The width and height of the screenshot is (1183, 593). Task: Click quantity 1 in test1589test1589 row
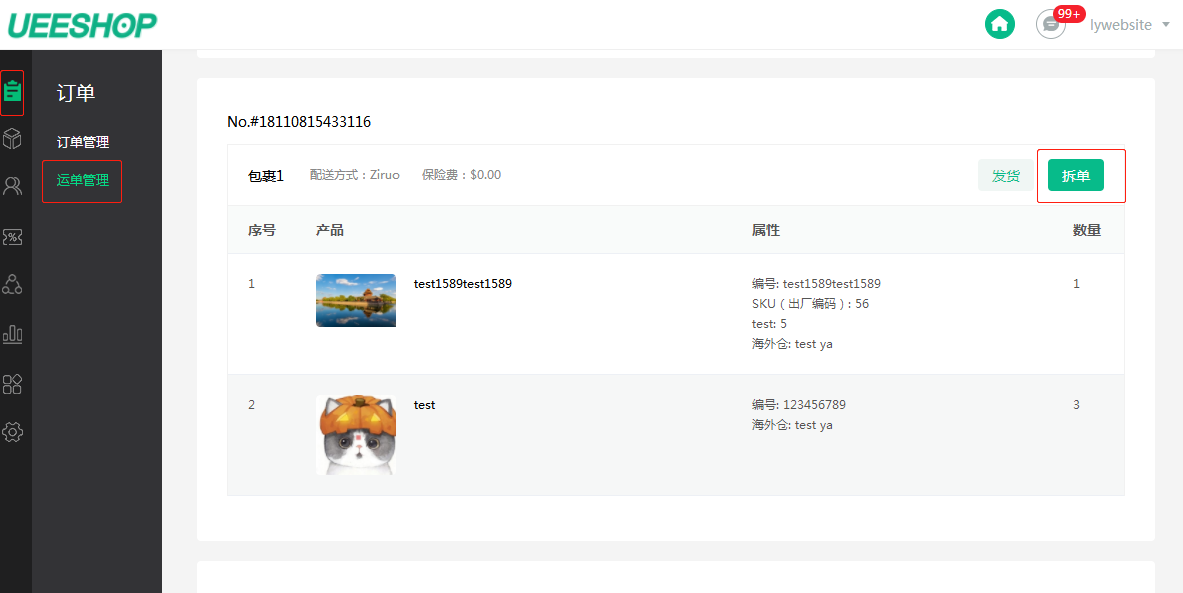[x=1077, y=284]
